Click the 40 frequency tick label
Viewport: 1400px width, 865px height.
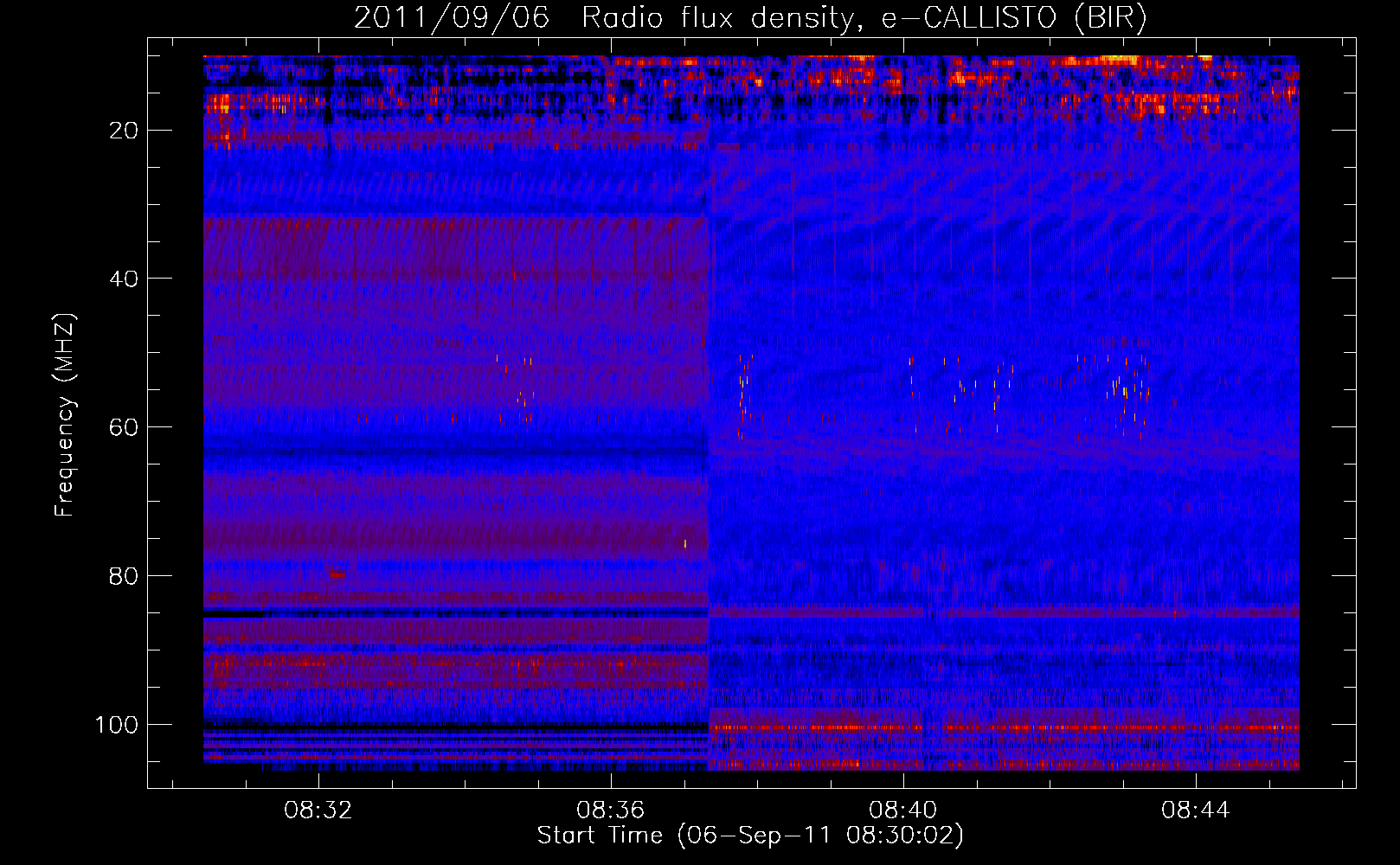tap(125, 279)
